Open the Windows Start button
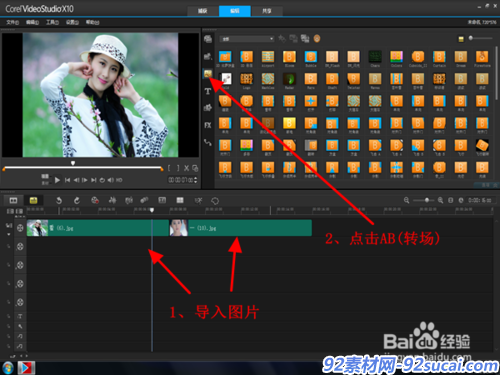 click(x=7, y=368)
